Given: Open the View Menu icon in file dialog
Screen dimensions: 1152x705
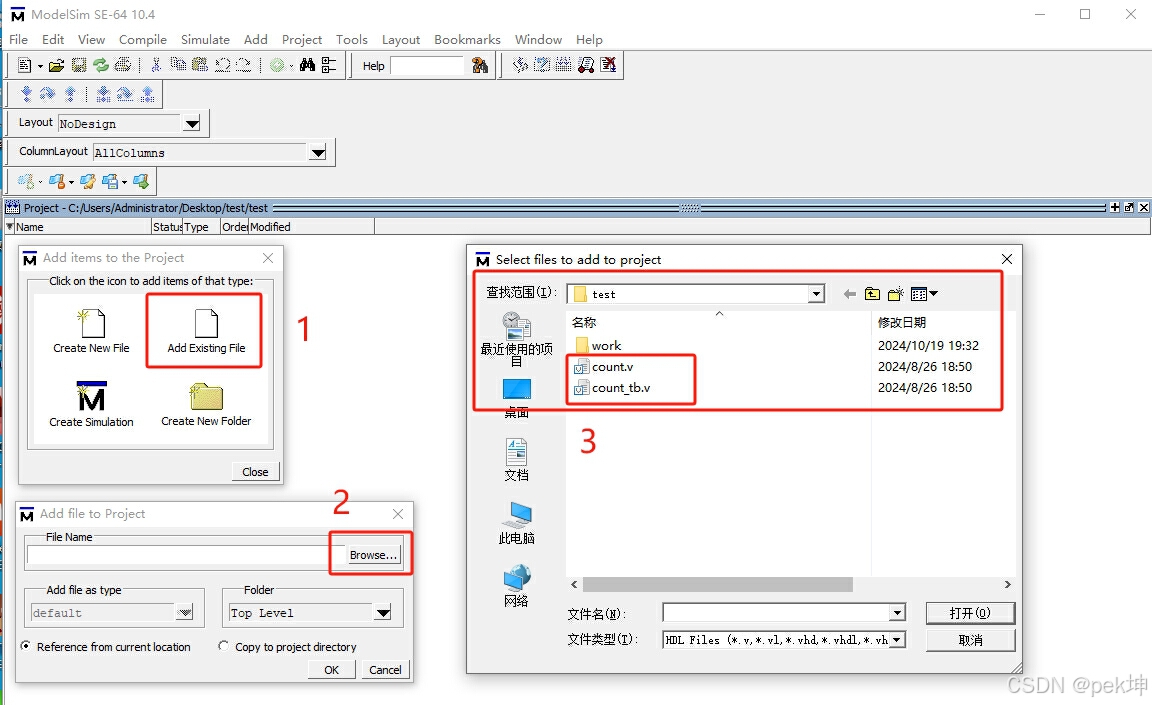Looking at the screenshot, I should 924,294.
